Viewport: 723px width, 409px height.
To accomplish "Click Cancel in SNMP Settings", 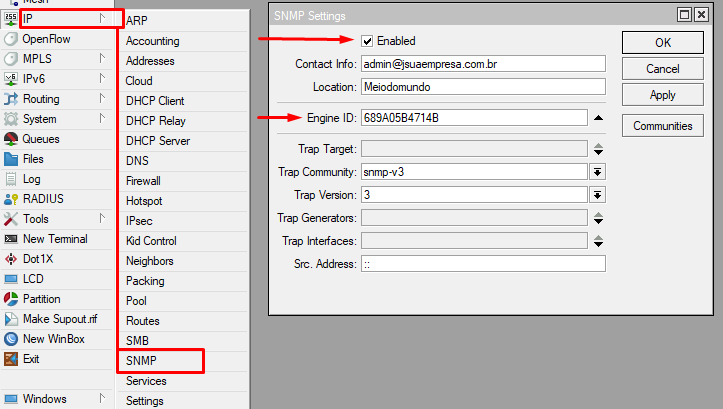I will point(663,69).
